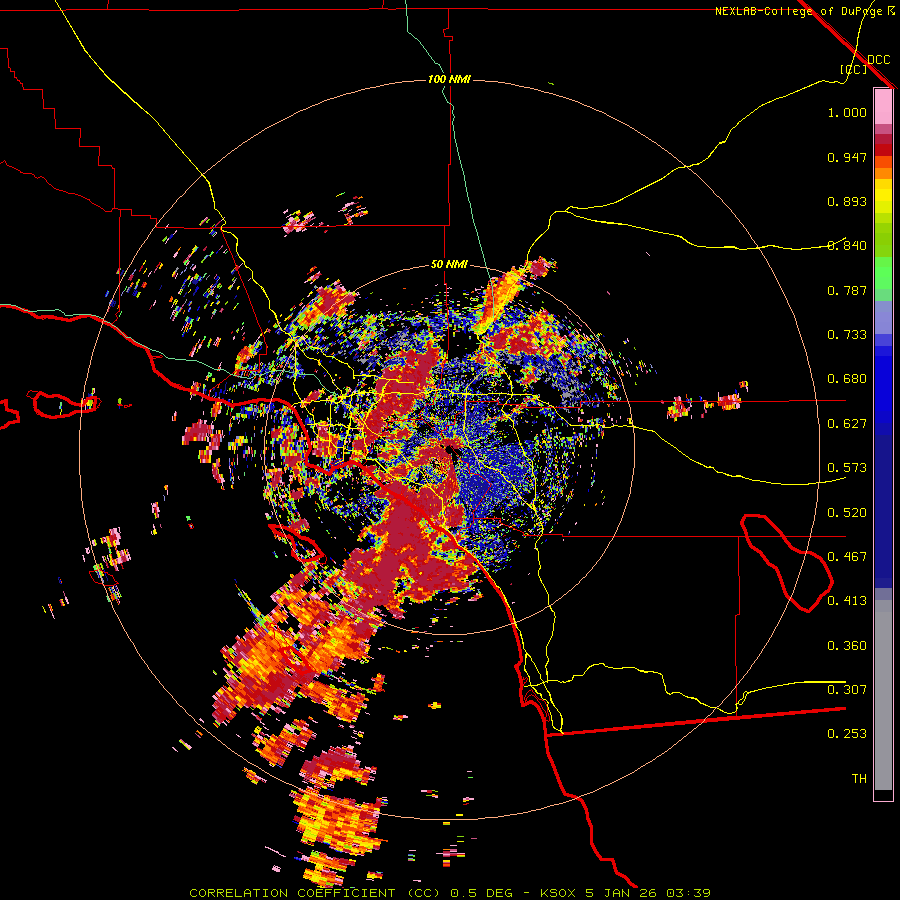Image resolution: width=900 pixels, height=900 pixels.
Task: Click the 0.733 scale value
Action: click(847, 335)
